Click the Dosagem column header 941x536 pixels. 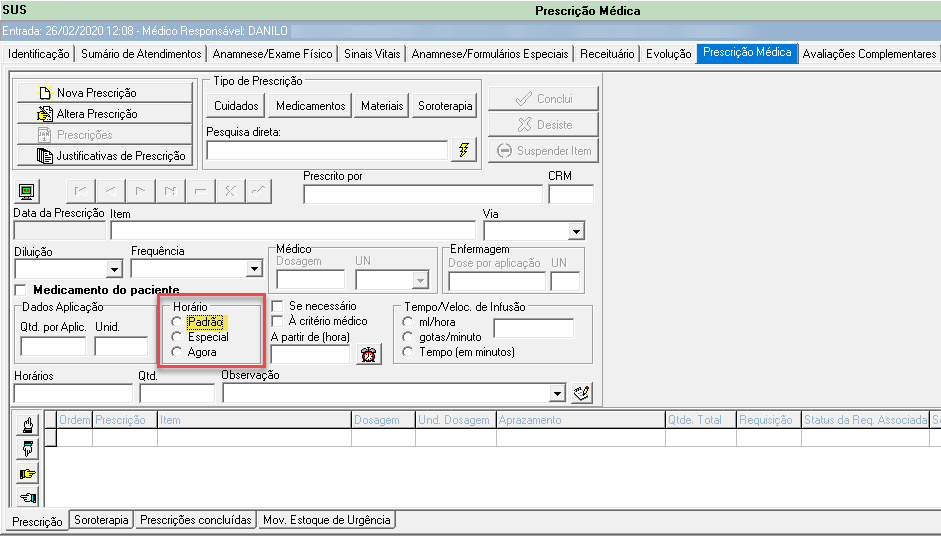pos(383,420)
